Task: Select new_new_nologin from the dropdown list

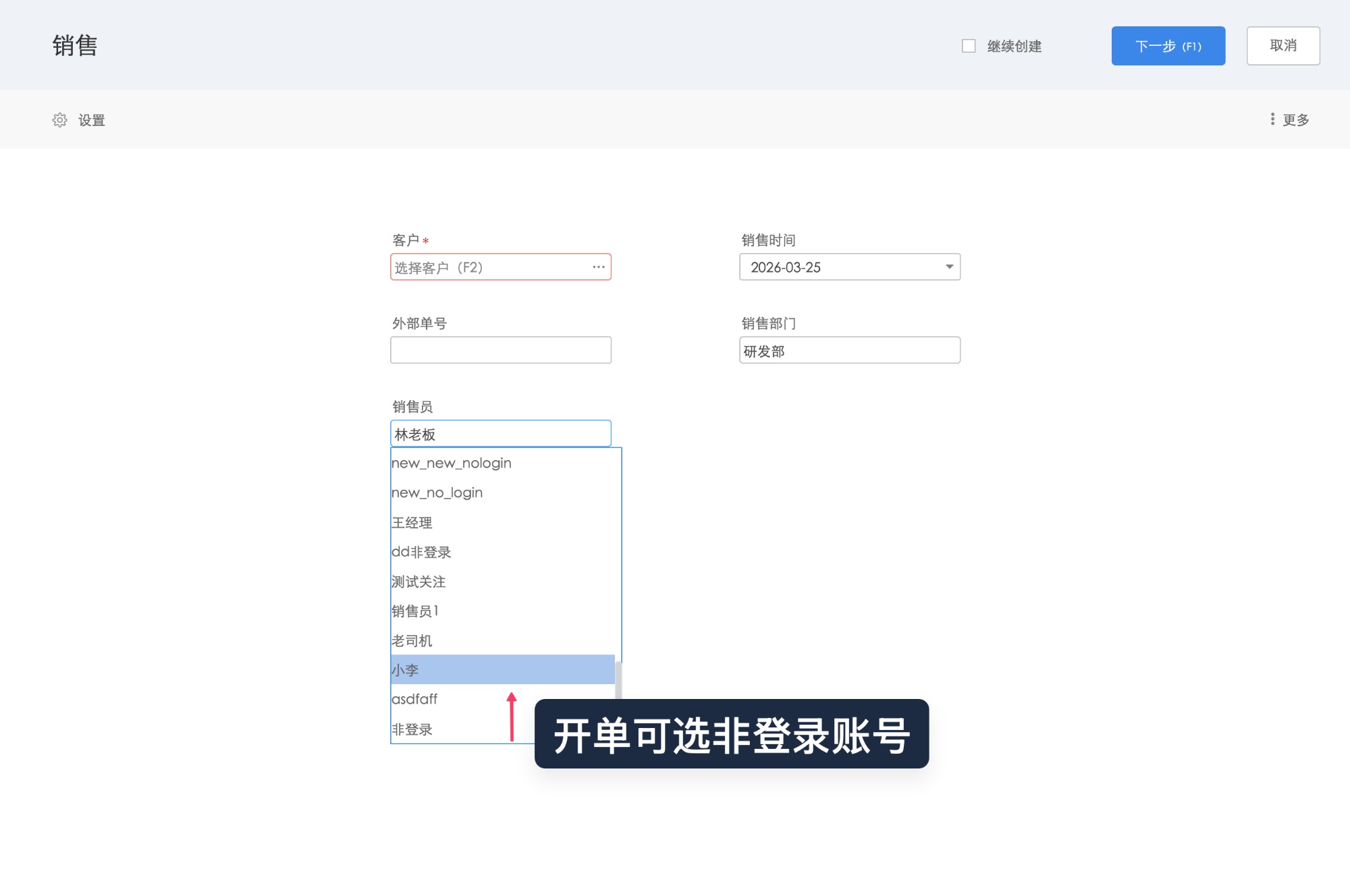Action: coord(451,463)
